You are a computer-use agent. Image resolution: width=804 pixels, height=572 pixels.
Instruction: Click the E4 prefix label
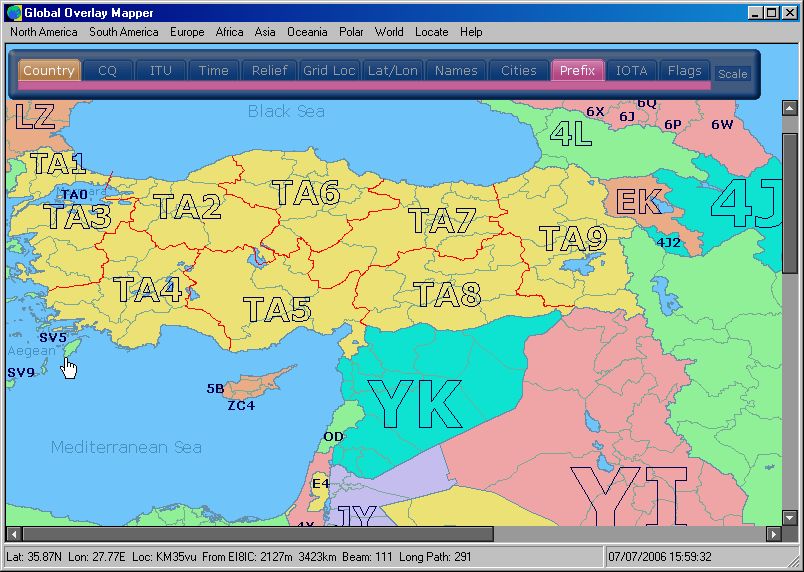point(320,483)
